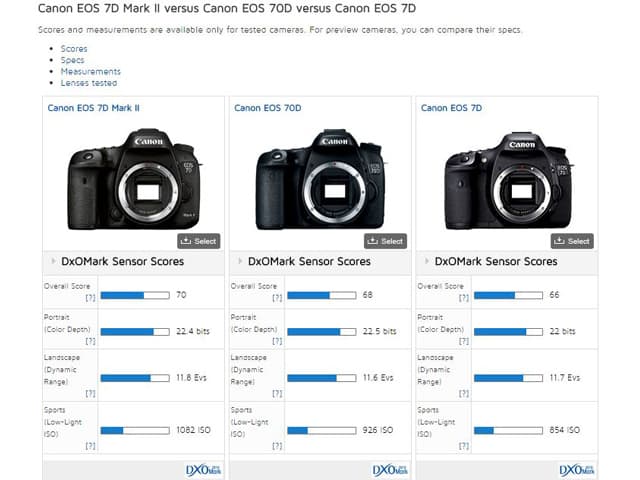Image resolution: width=640 pixels, height=480 pixels.
Task: Jump to the Measurements section link
Action: 90,72
